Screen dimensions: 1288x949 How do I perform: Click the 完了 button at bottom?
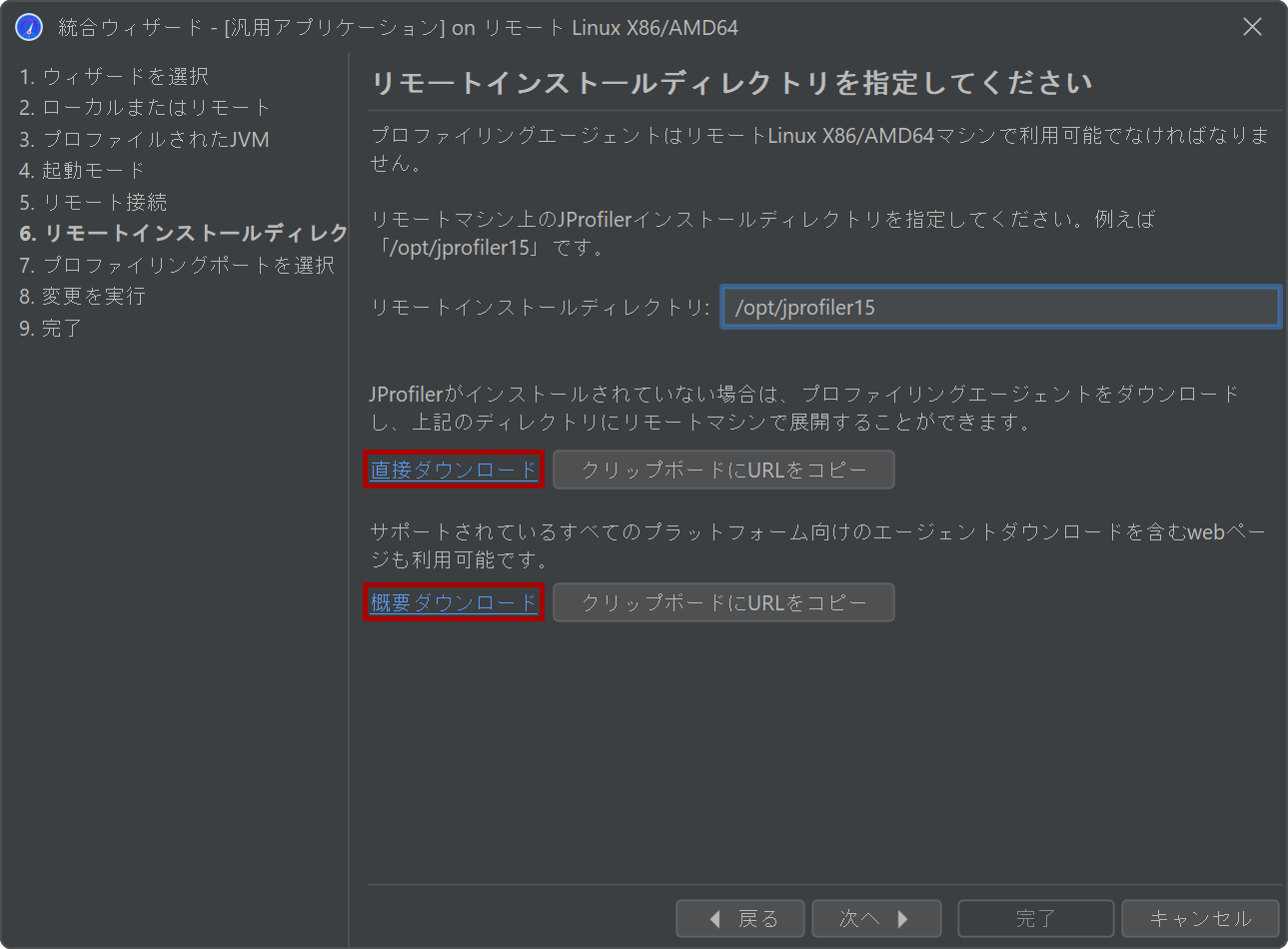1035,919
